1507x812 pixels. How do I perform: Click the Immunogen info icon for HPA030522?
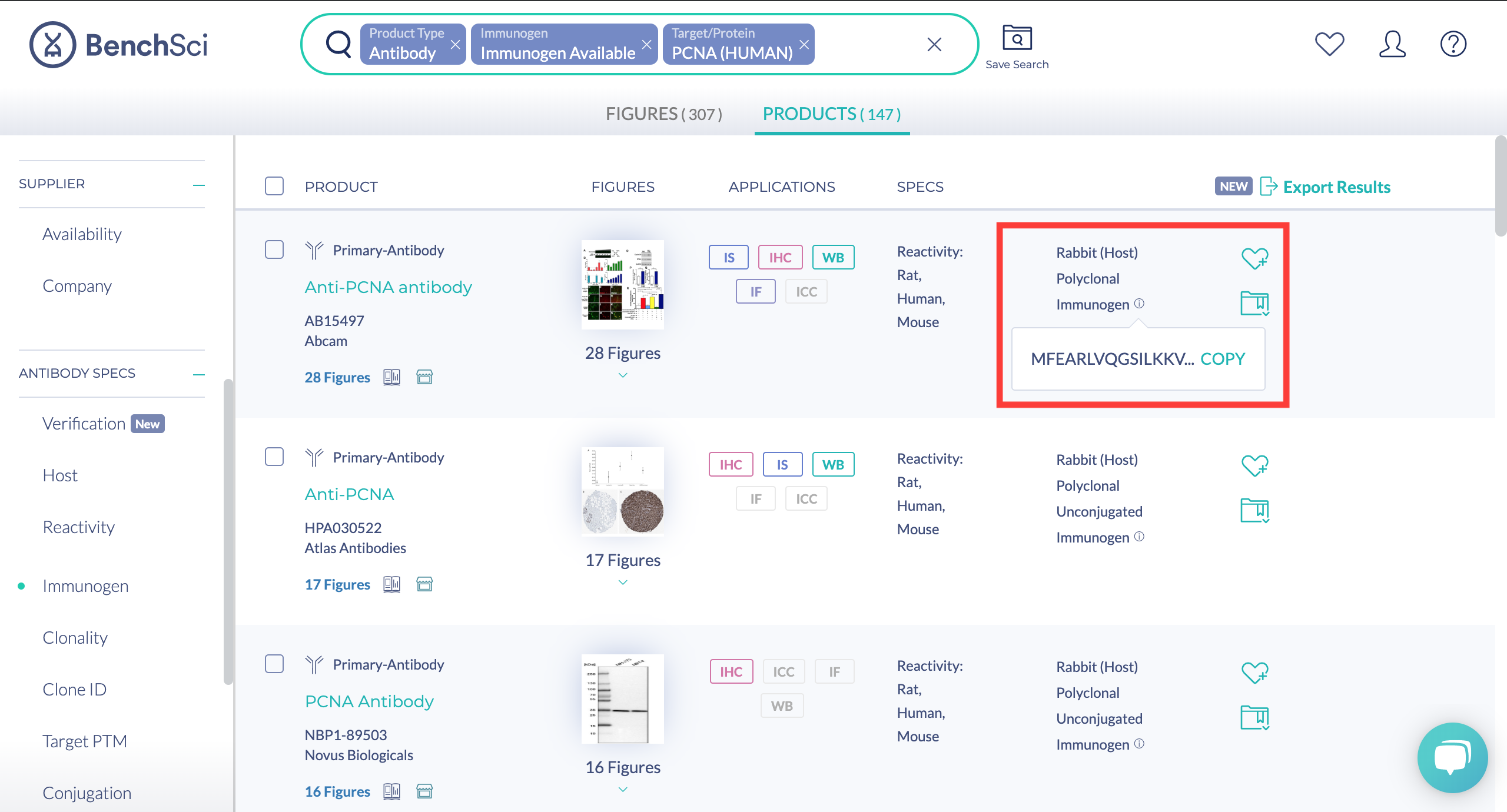tap(1140, 537)
